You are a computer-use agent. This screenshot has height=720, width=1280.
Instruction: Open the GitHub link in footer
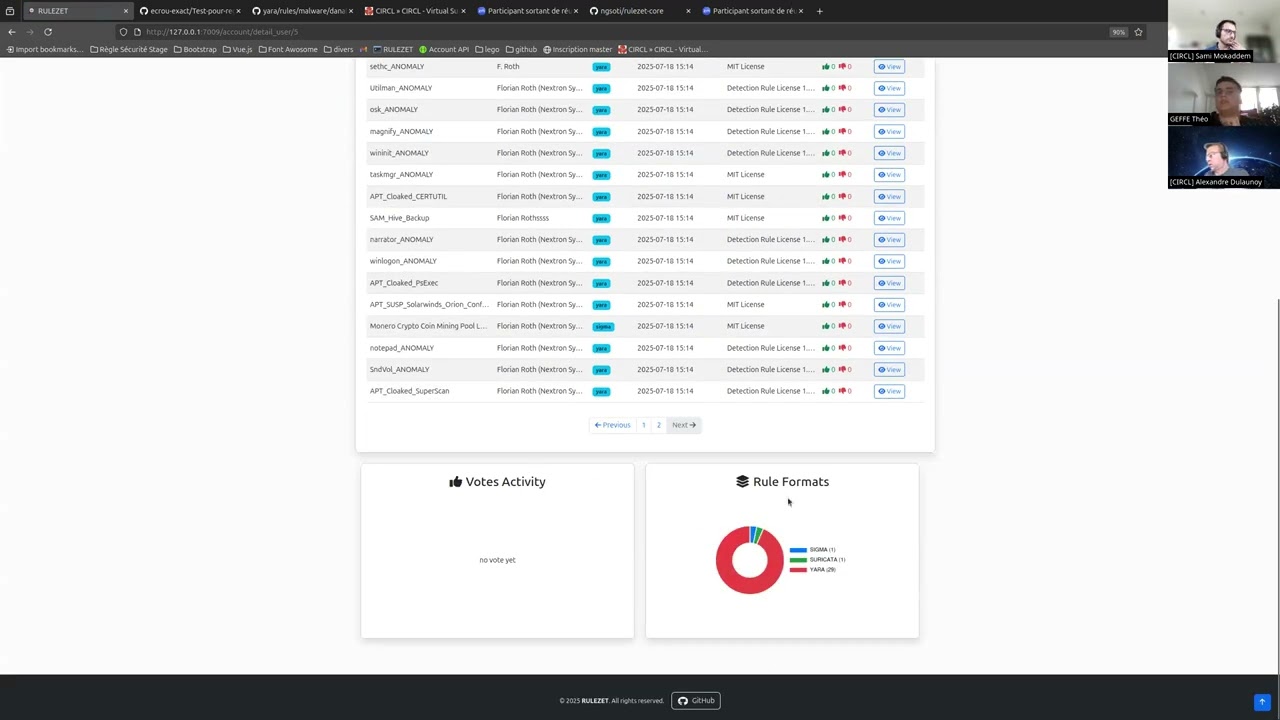pyautogui.click(x=696, y=700)
